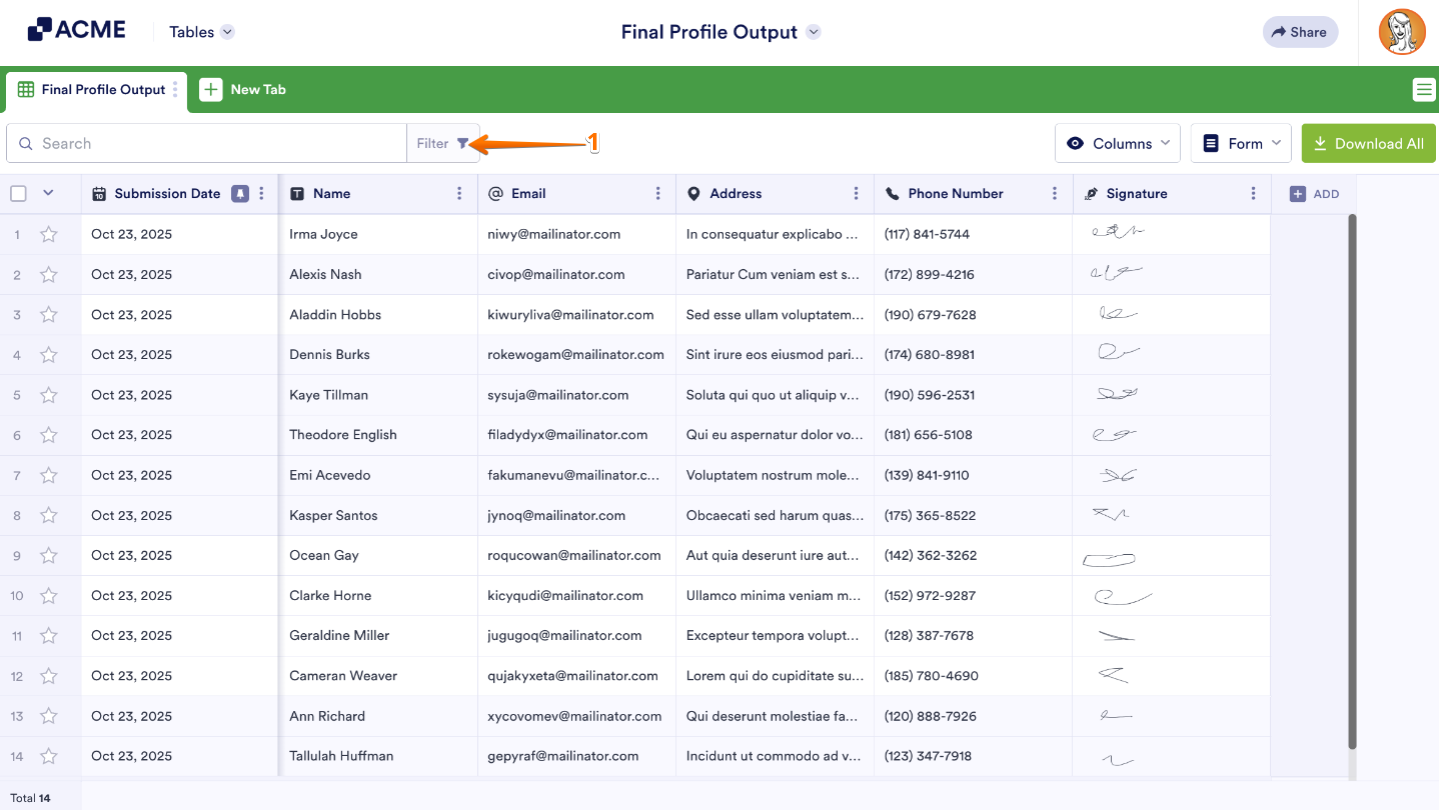Click the ADD button to add a new column

[x=1315, y=193]
